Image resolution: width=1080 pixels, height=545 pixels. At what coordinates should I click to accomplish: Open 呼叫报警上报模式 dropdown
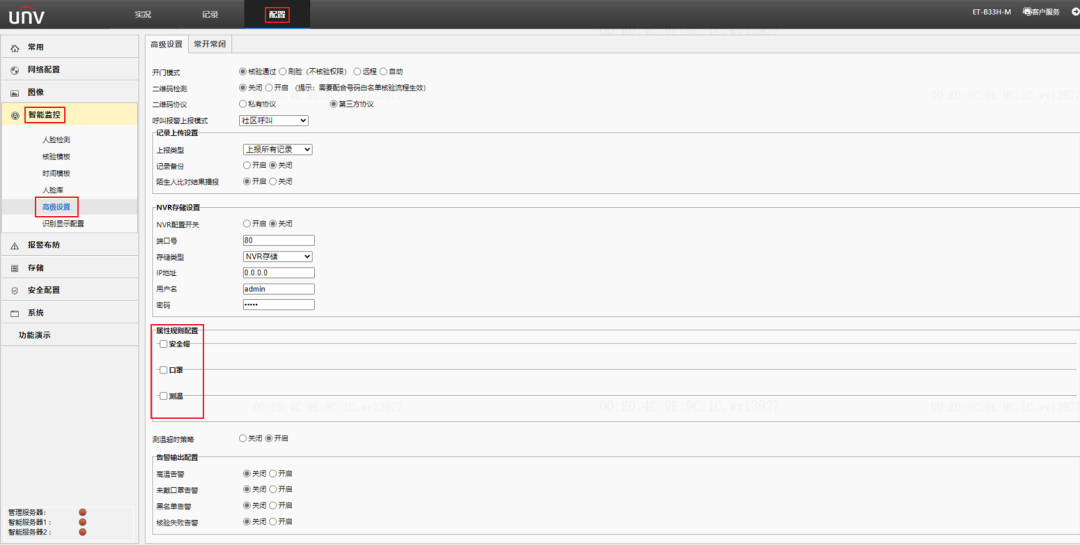273,121
